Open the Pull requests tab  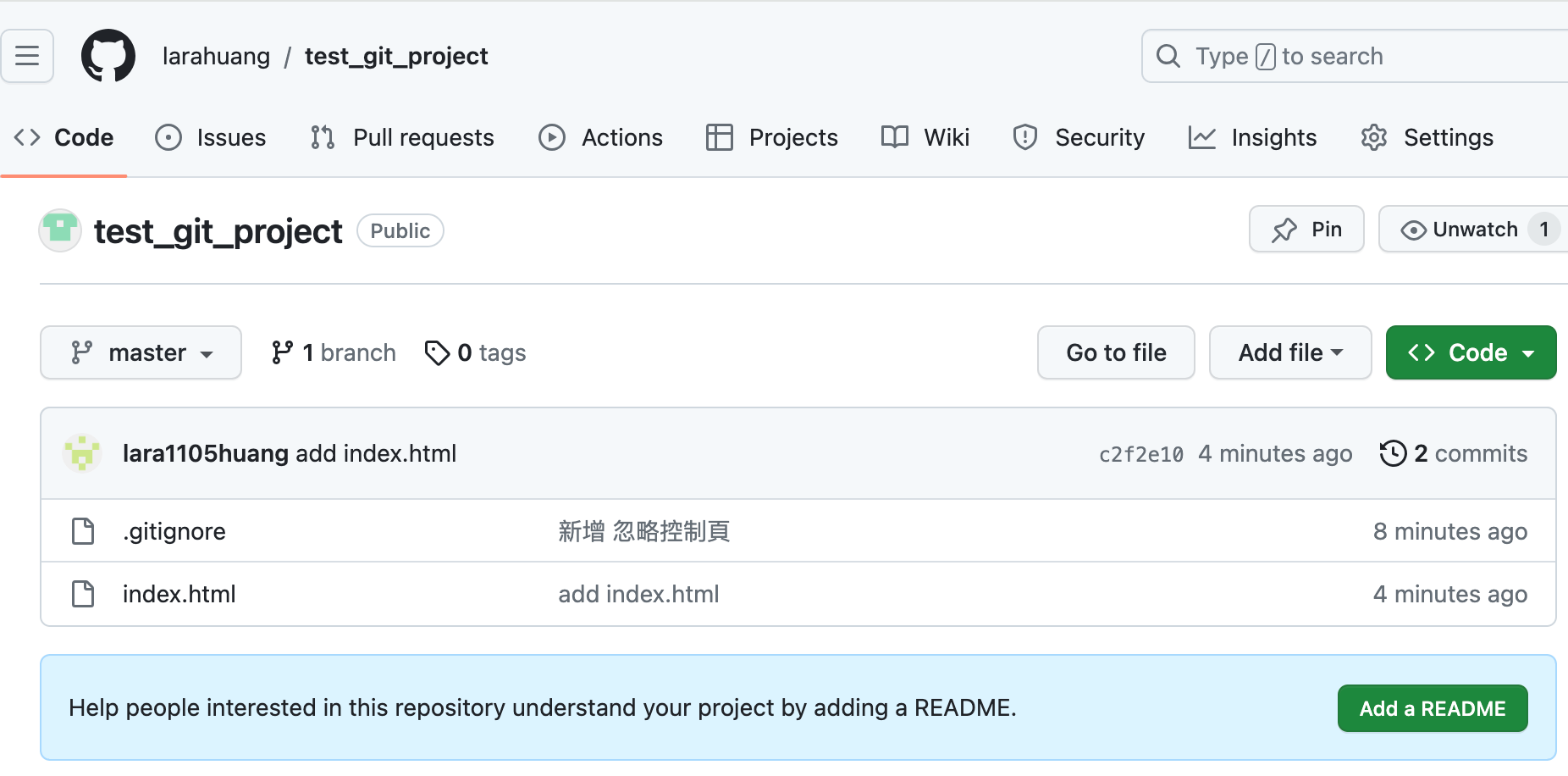click(x=402, y=137)
